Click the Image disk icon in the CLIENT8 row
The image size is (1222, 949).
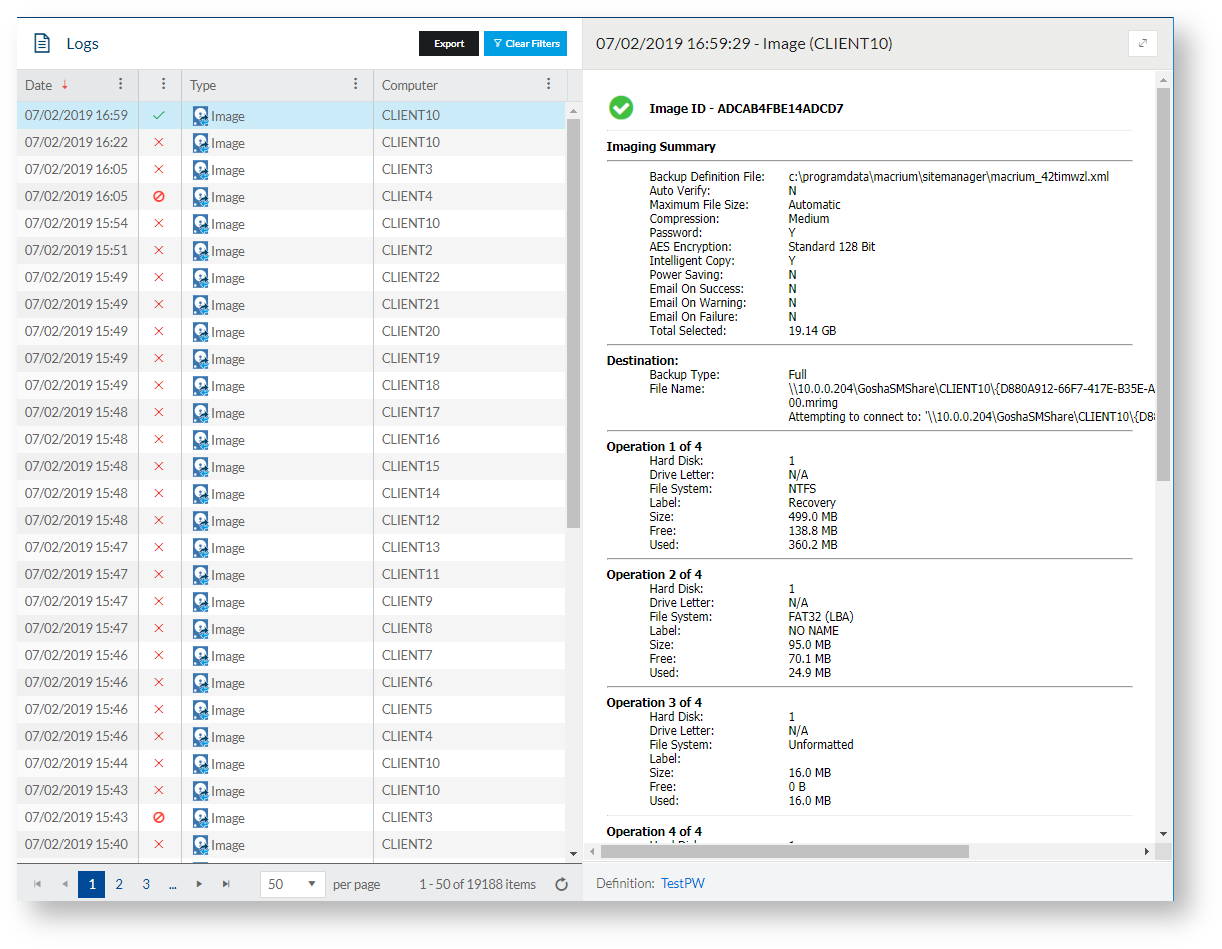coord(200,628)
